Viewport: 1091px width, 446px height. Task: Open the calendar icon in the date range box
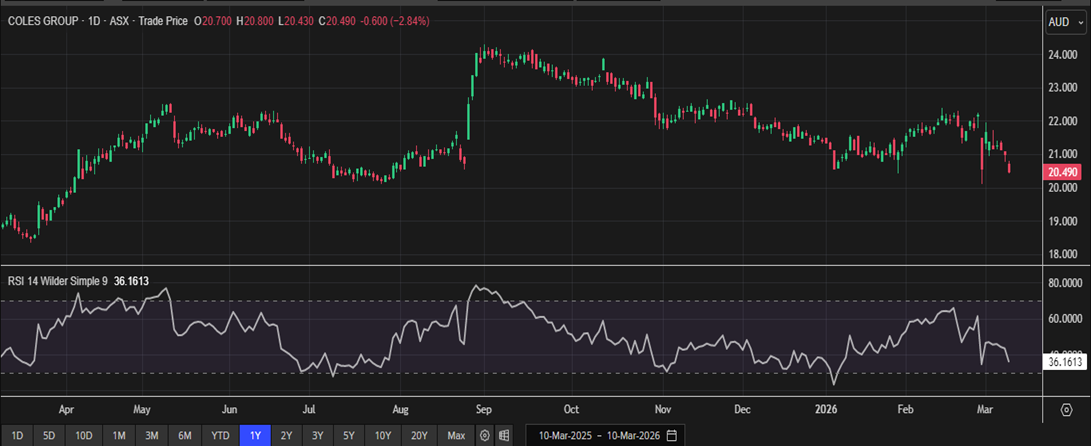[x=671, y=436]
